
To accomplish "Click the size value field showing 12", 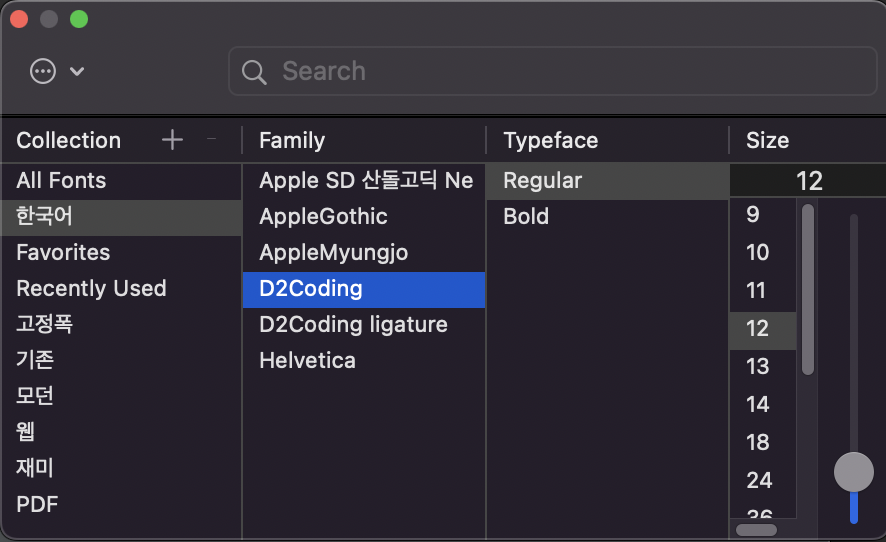I will coord(808,181).
